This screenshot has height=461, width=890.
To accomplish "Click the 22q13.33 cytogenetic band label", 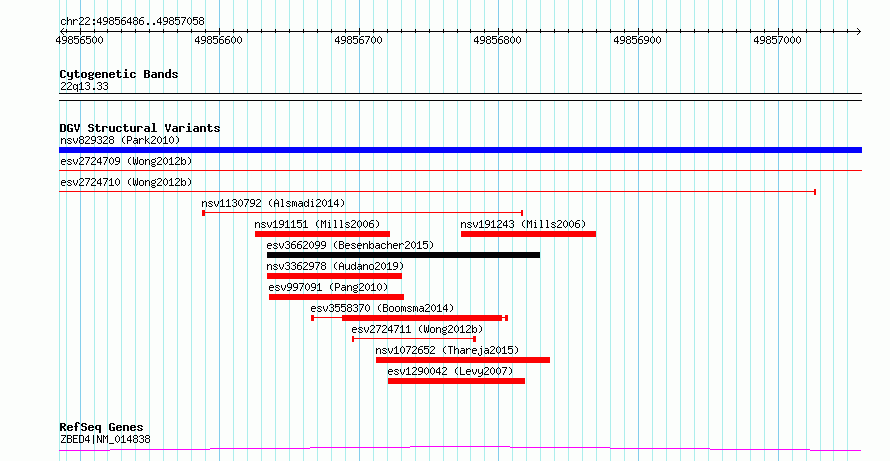I will coord(84,87).
